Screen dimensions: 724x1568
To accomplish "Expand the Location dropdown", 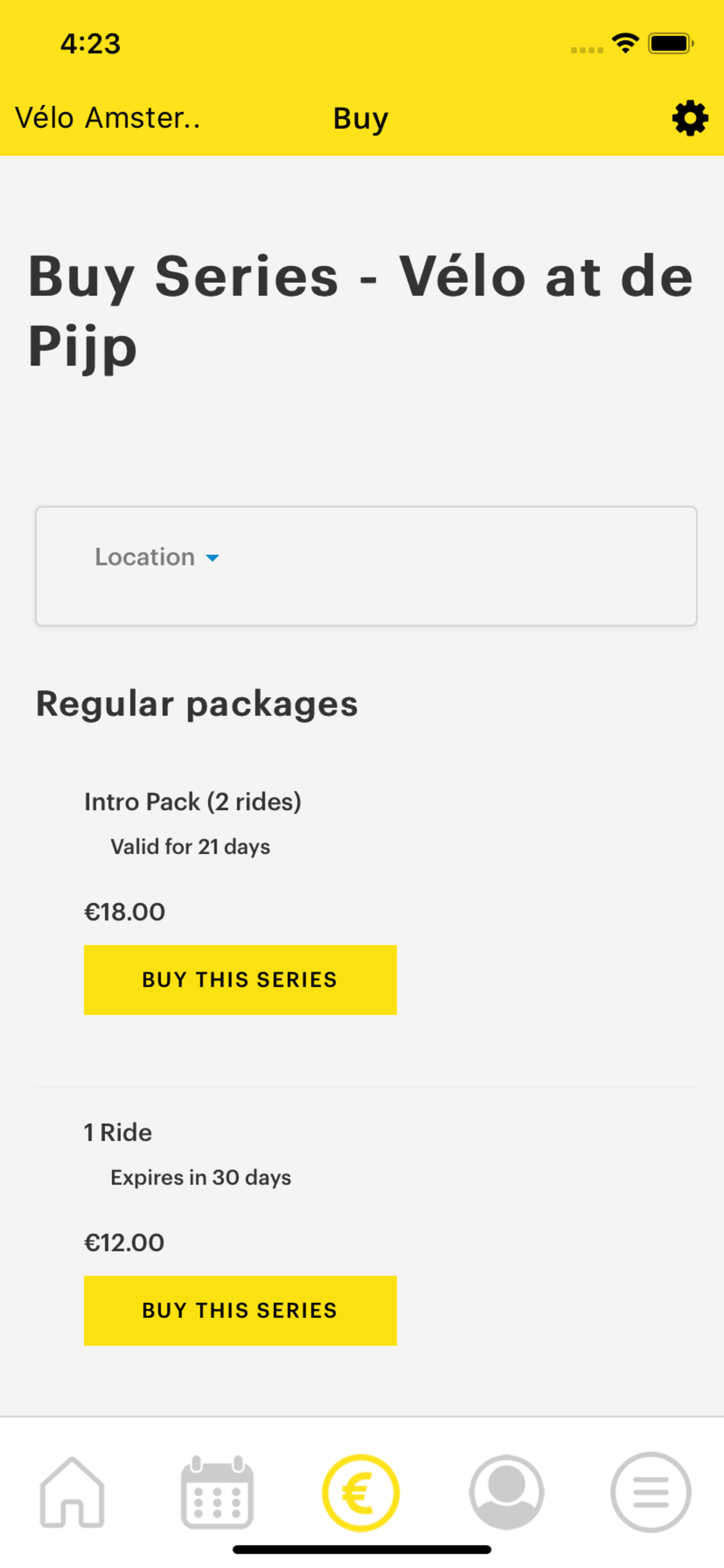I will (x=157, y=557).
